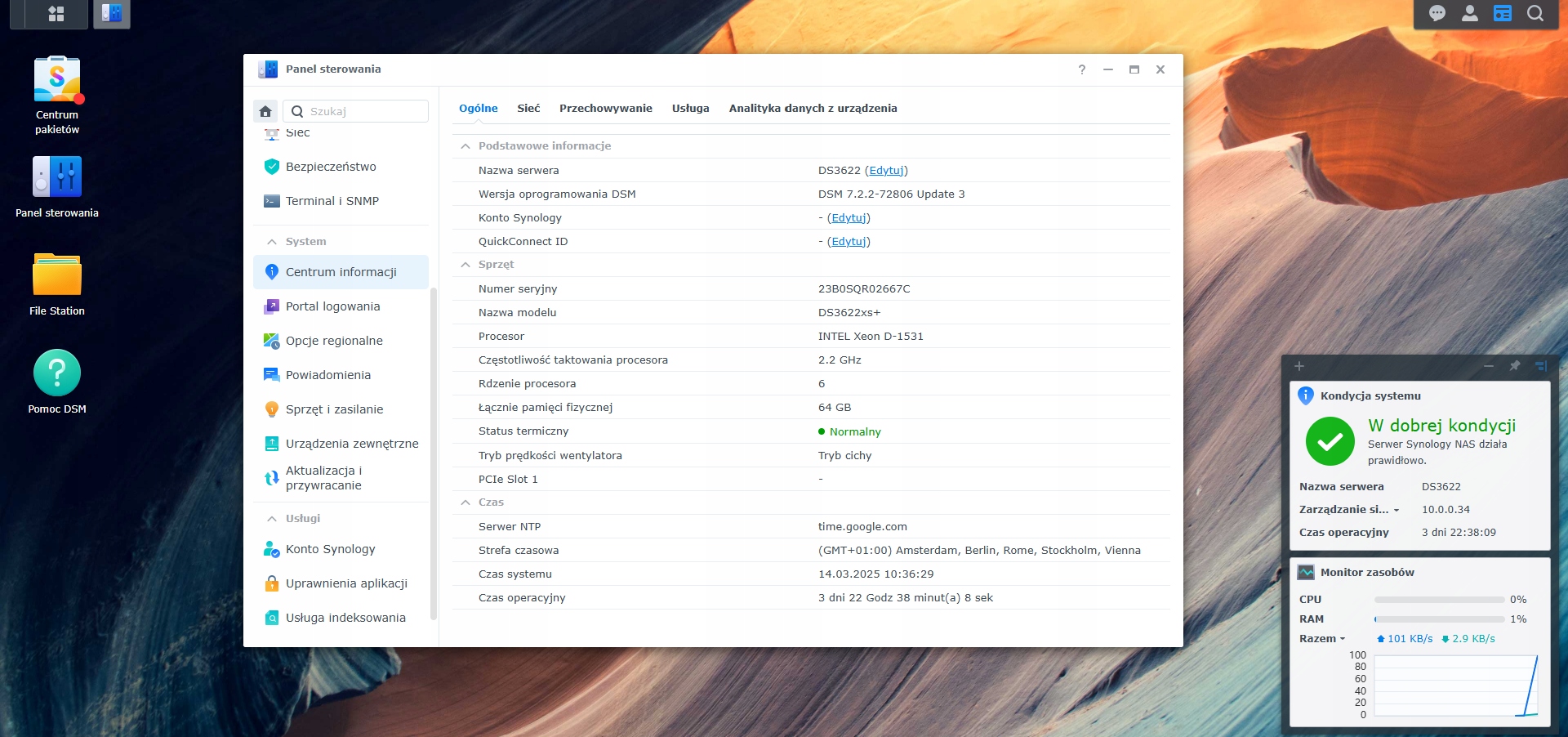Open Usługa indeksowania in sidebar
Image resolution: width=1568 pixels, height=737 pixels.
pos(341,618)
